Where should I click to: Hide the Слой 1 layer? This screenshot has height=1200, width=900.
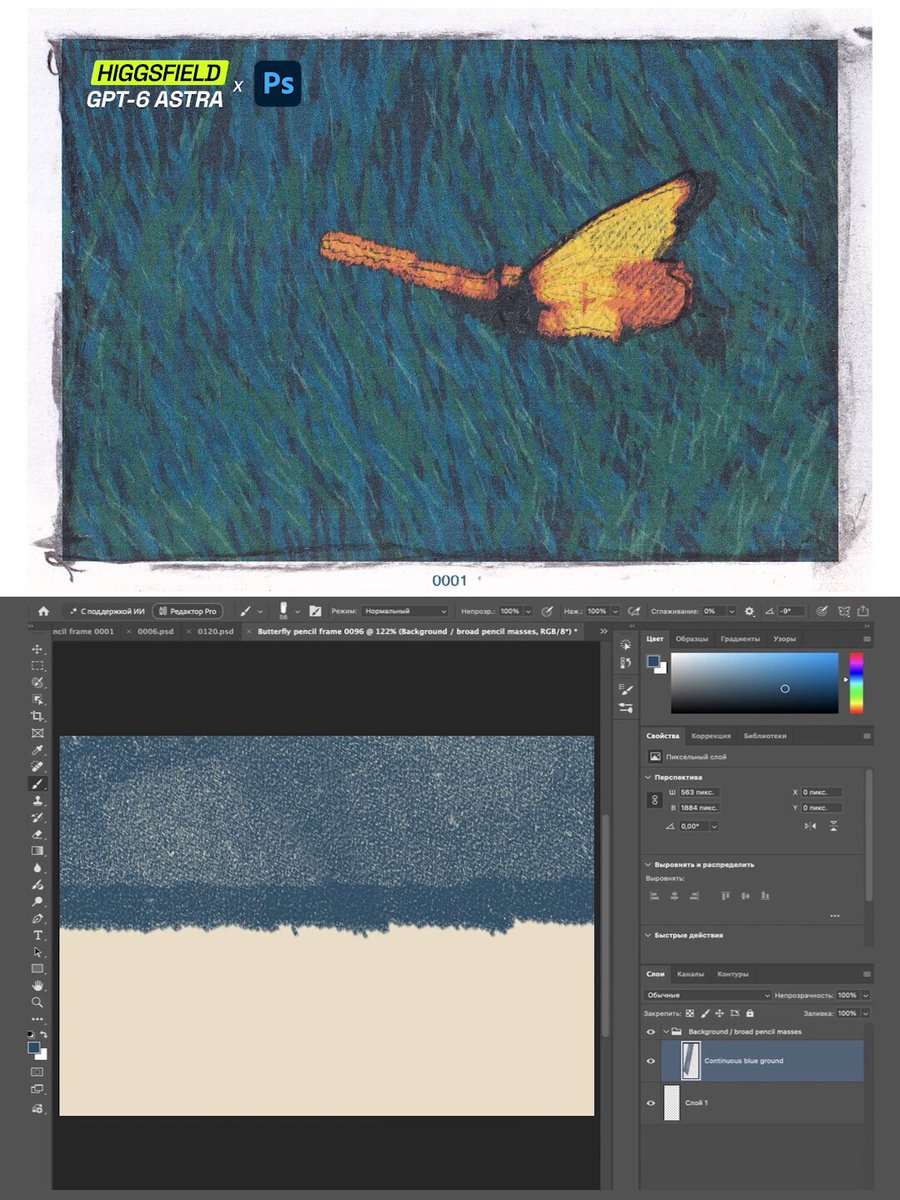click(x=651, y=1102)
